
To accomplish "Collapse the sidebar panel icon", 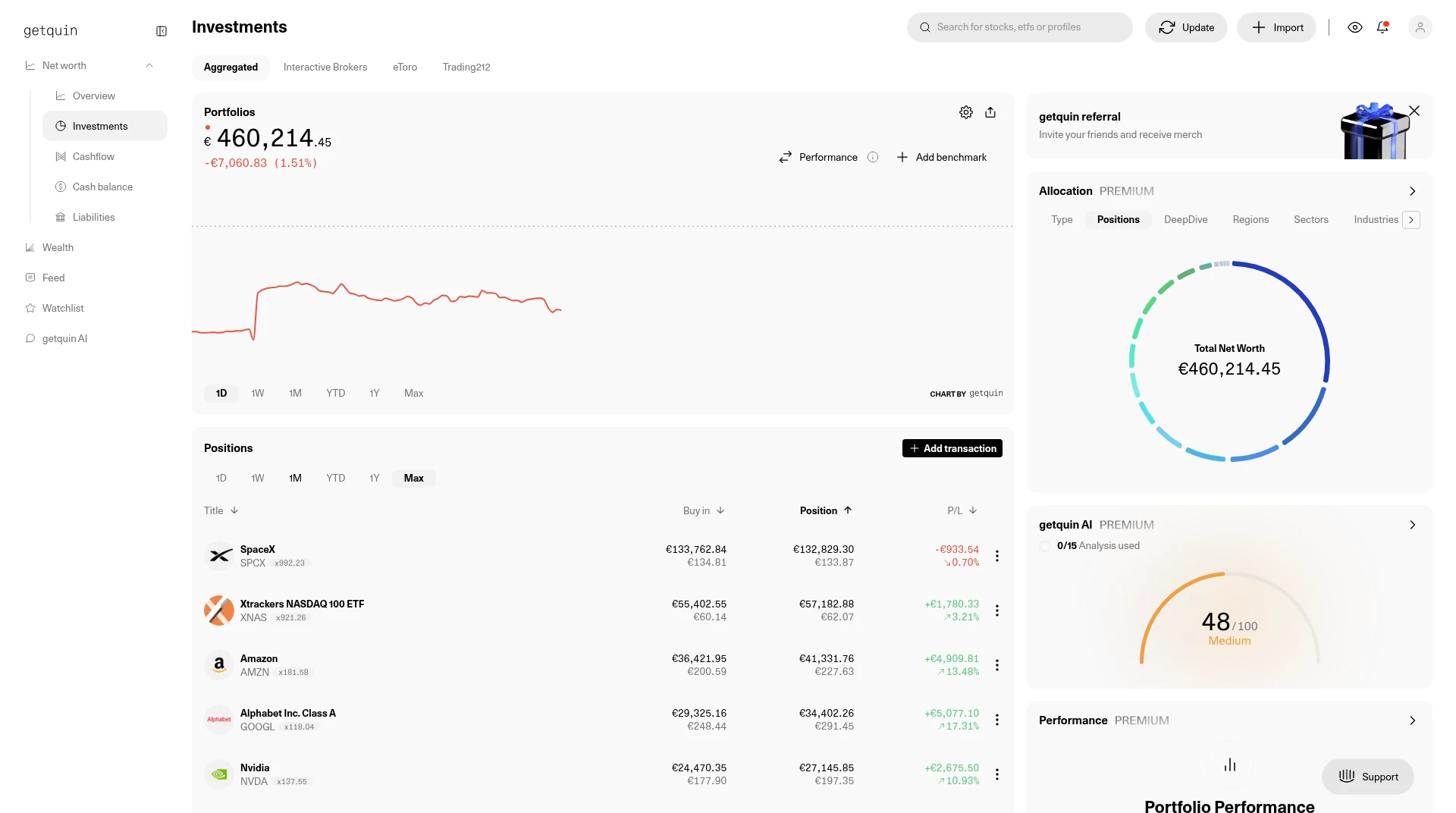I will (x=162, y=31).
